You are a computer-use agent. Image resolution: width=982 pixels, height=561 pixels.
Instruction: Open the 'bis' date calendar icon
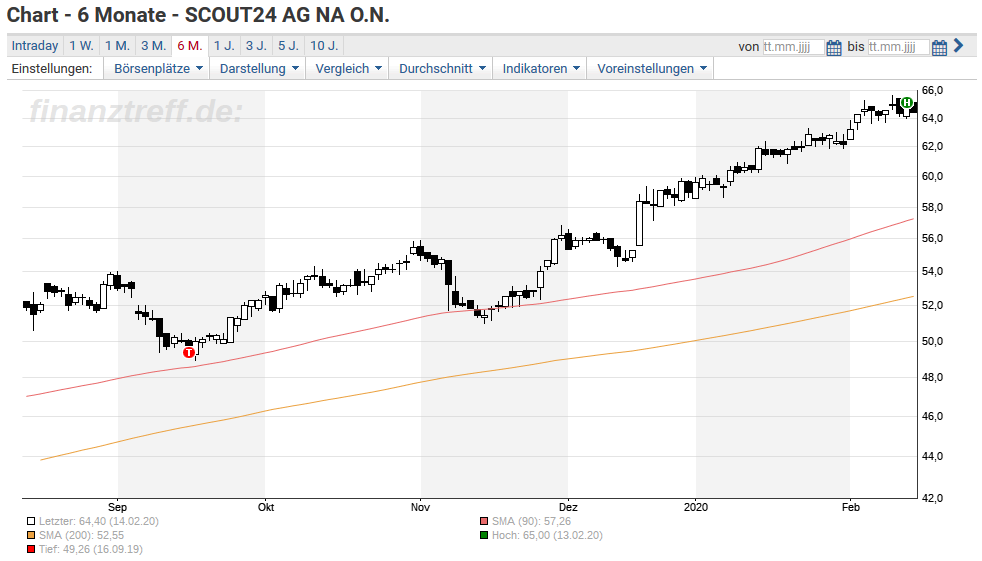939,47
